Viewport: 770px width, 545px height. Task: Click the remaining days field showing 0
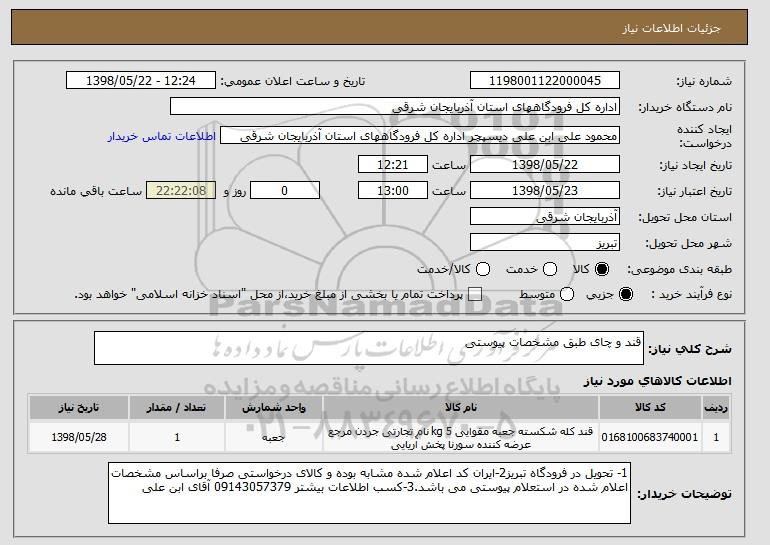(285, 191)
